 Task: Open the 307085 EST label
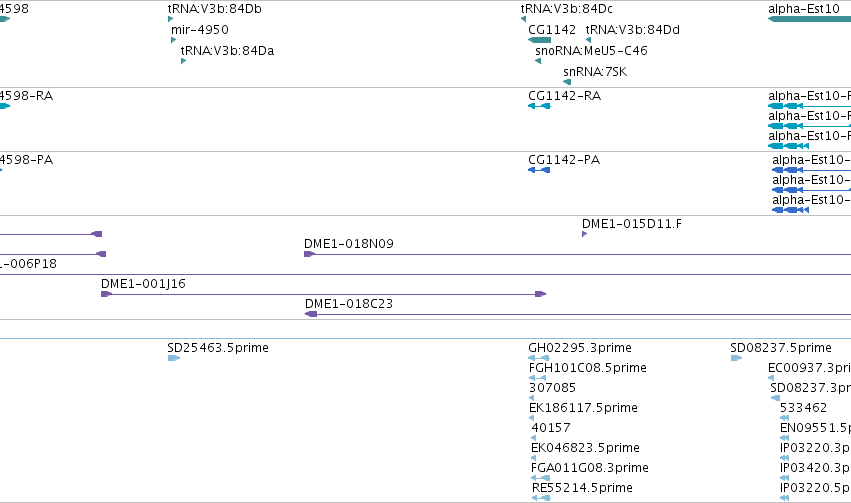[x=552, y=388]
